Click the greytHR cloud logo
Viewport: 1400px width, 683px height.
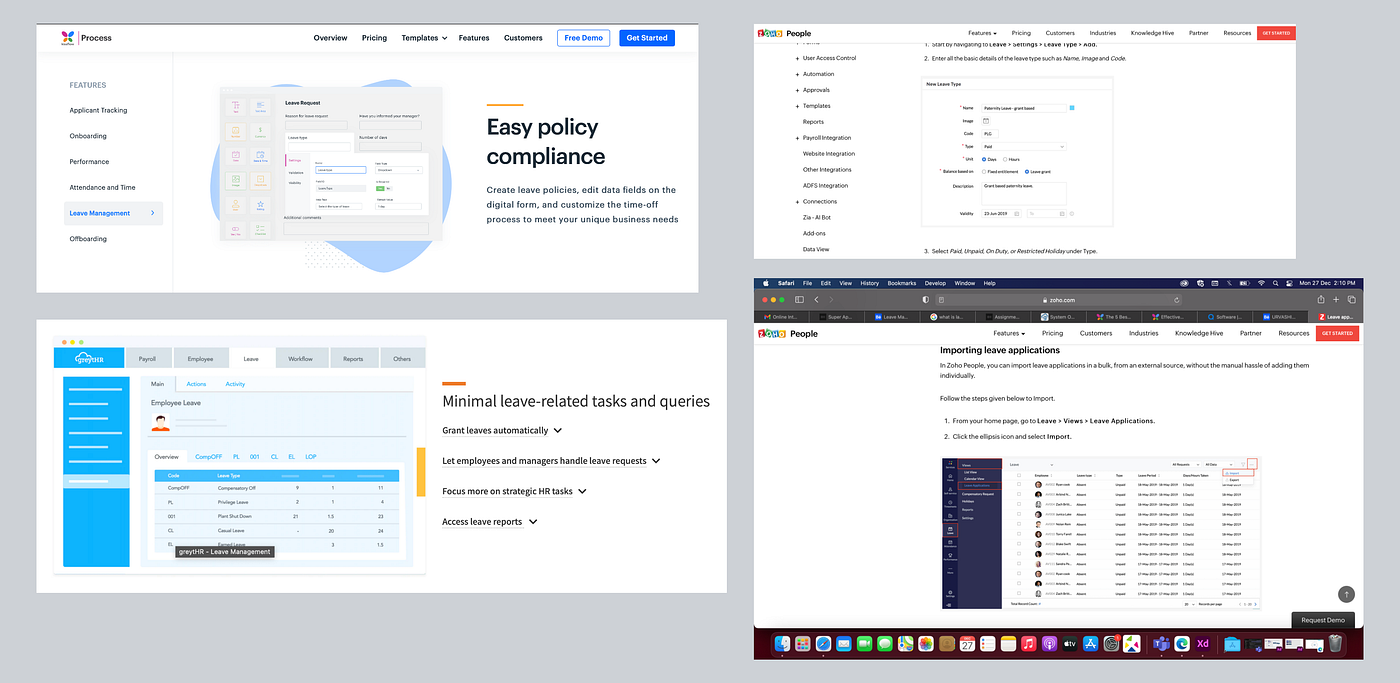tap(88, 358)
